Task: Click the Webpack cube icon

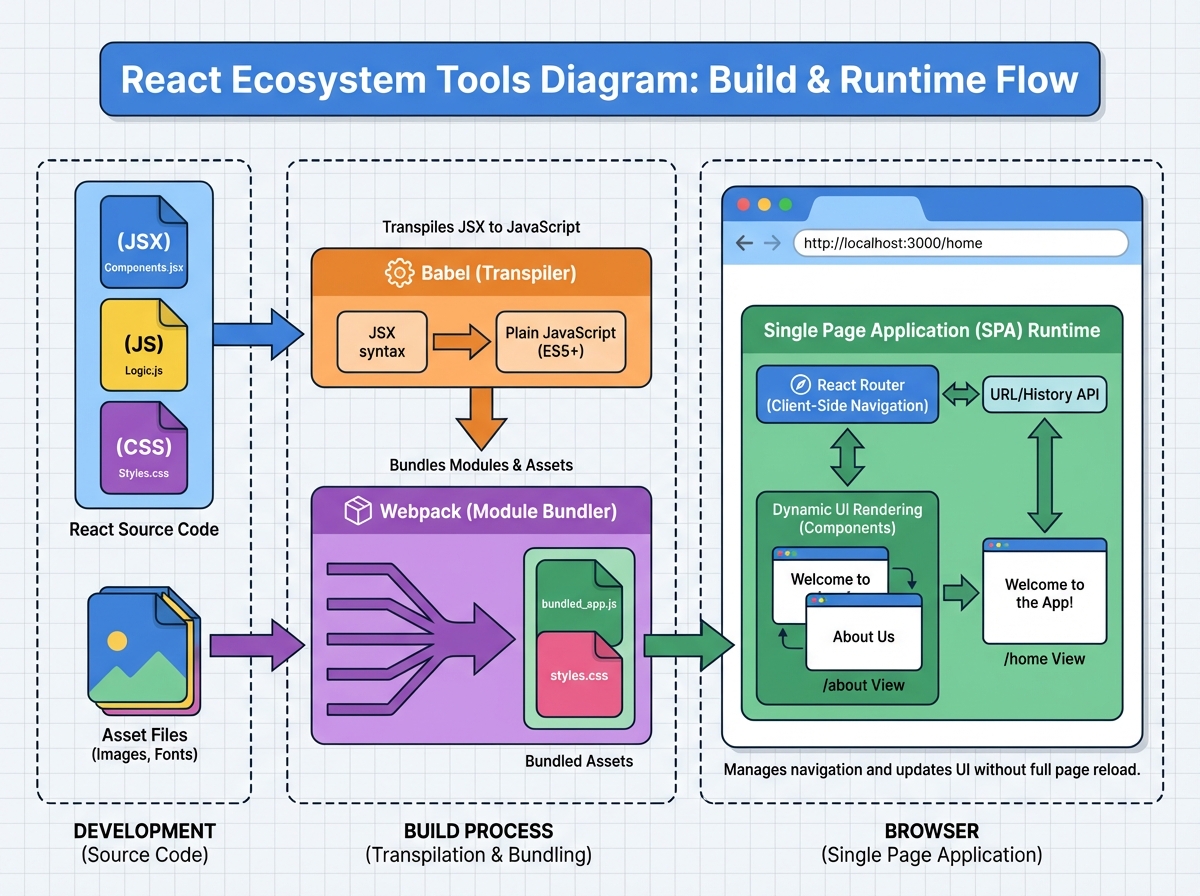Action: point(358,511)
